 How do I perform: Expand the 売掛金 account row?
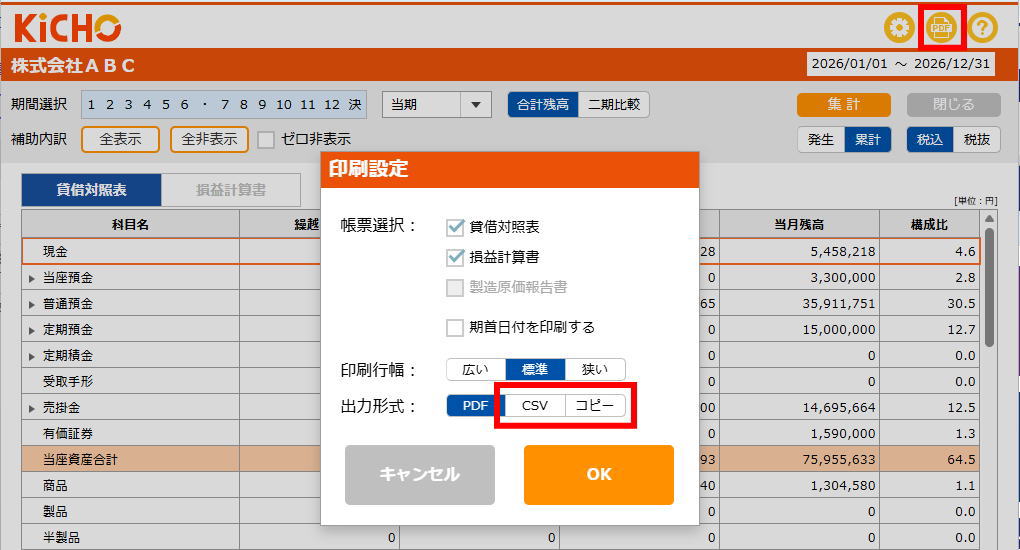click(32, 408)
